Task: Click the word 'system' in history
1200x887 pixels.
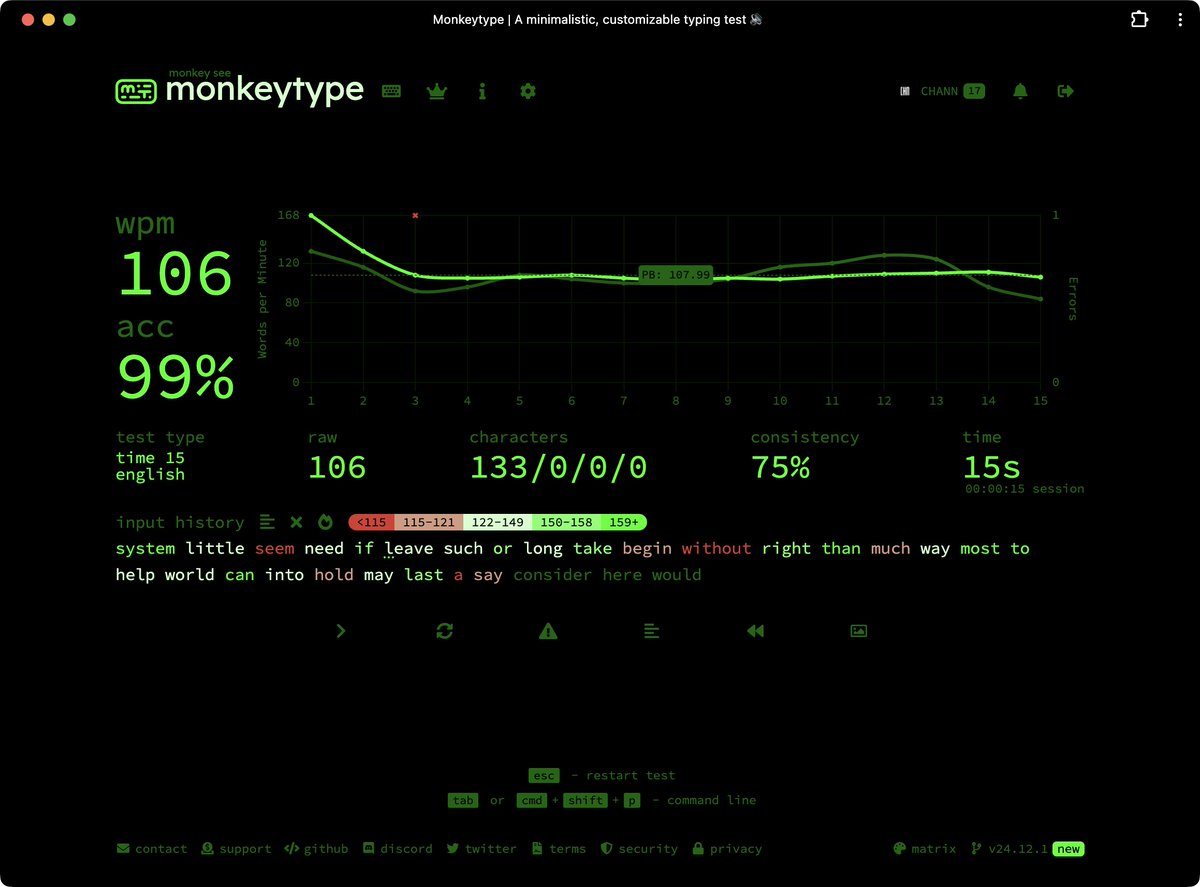Action: click(x=145, y=548)
